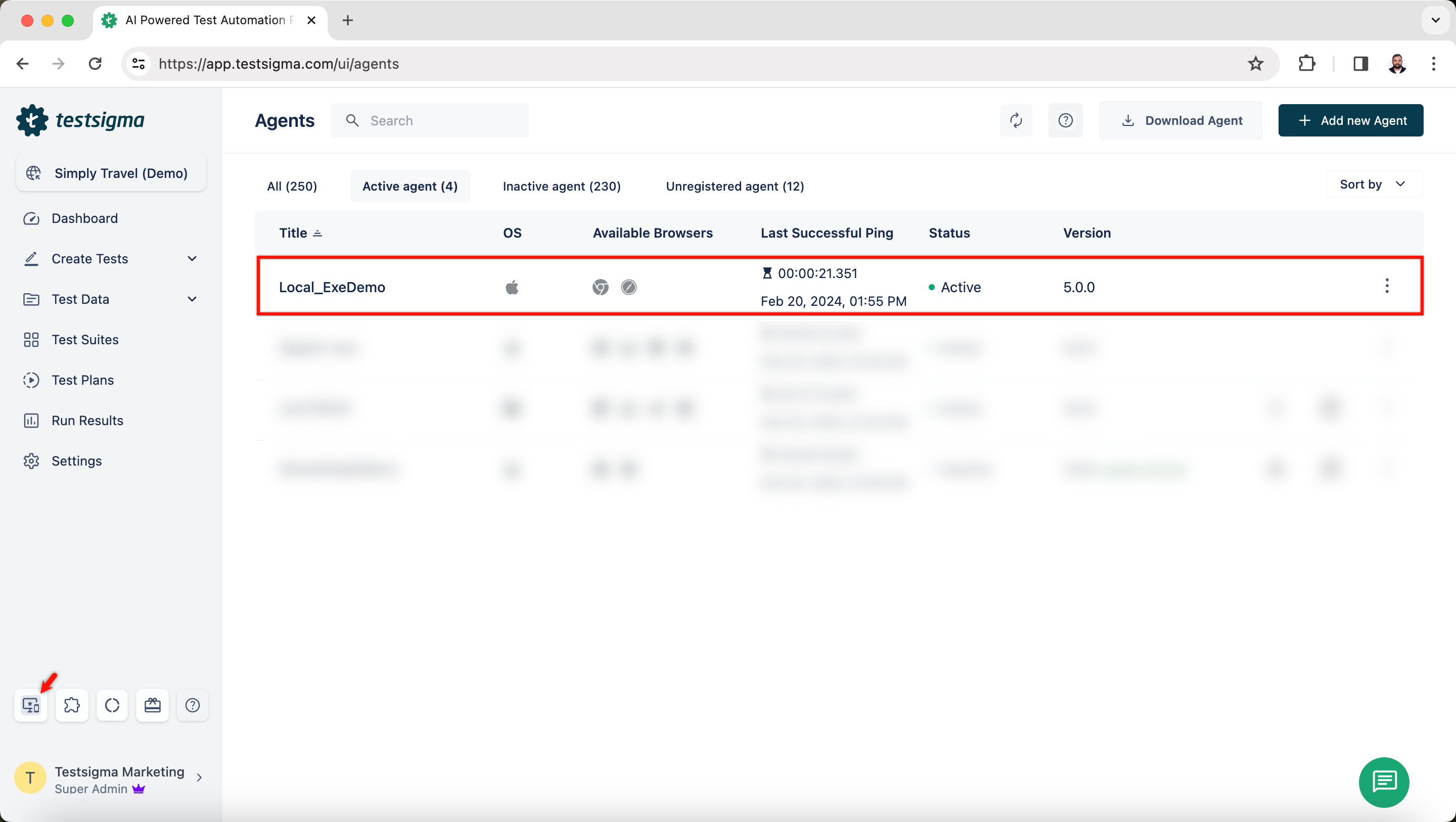Image resolution: width=1456 pixels, height=822 pixels.
Task: Open the Testsigma Marketing user profile menu
Action: (110, 778)
